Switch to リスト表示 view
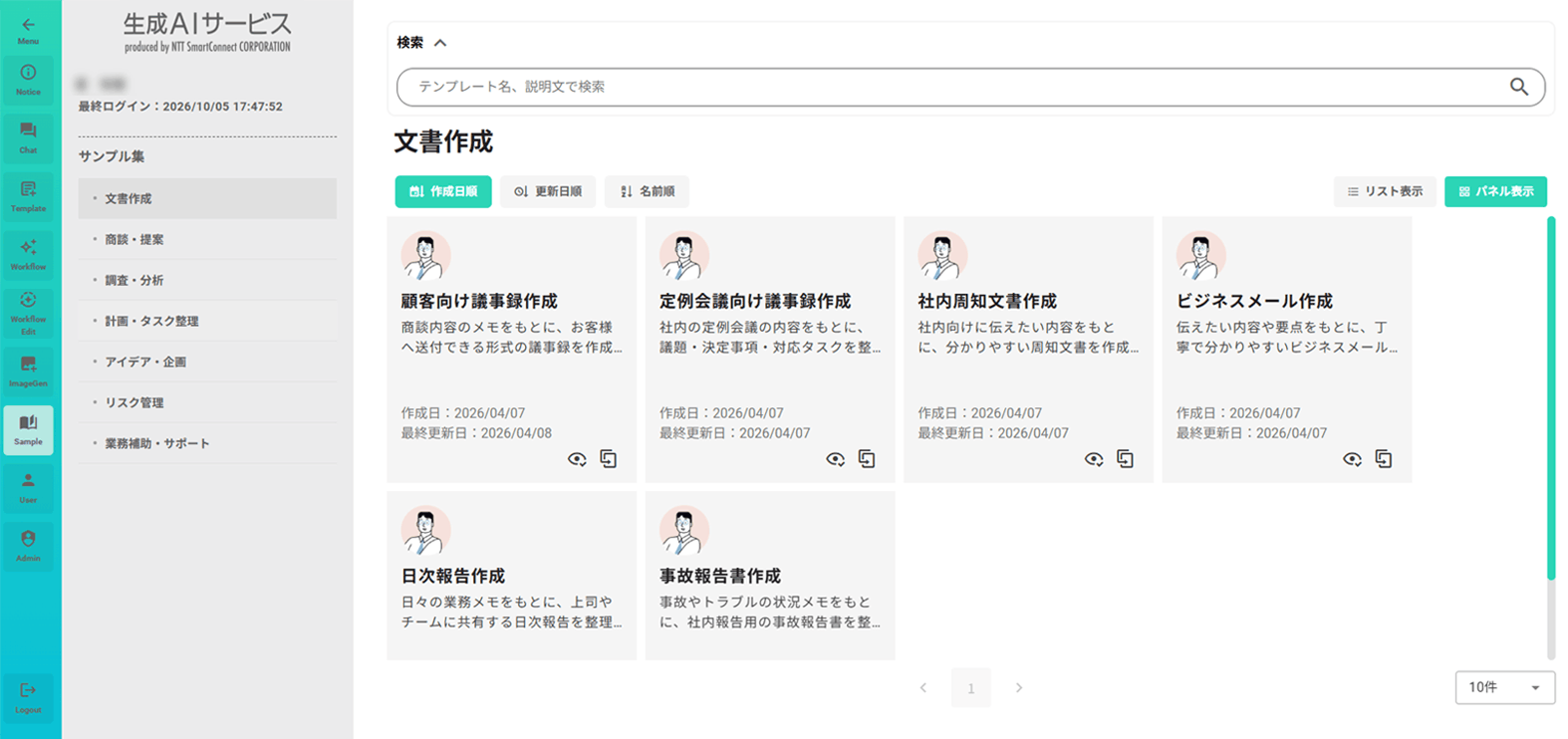The width and height of the screenshot is (1568, 739). [x=1385, y=191]
